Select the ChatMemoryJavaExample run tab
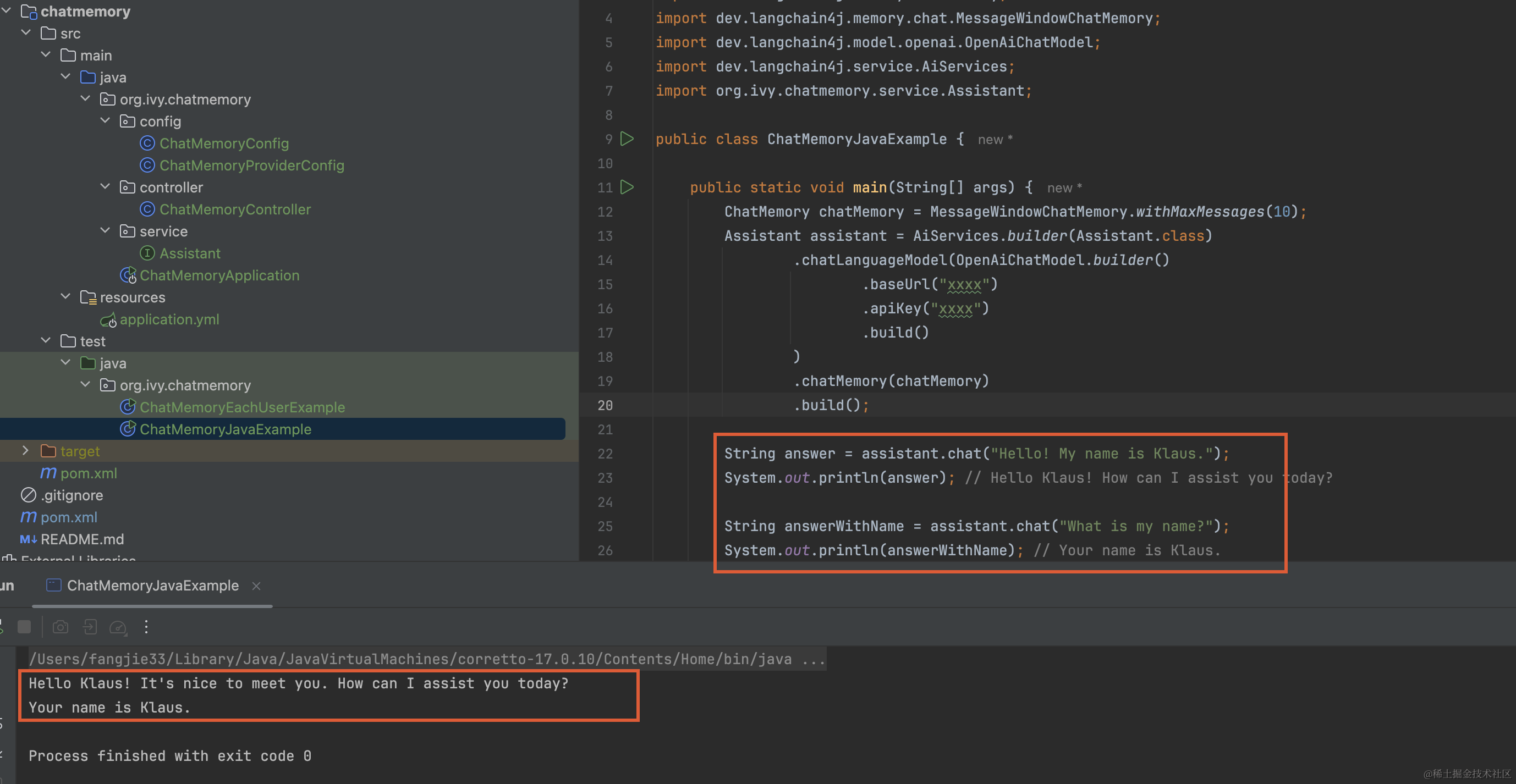Image resolution: width=1516 pixels, height=784 pixels. click(152, 586)
